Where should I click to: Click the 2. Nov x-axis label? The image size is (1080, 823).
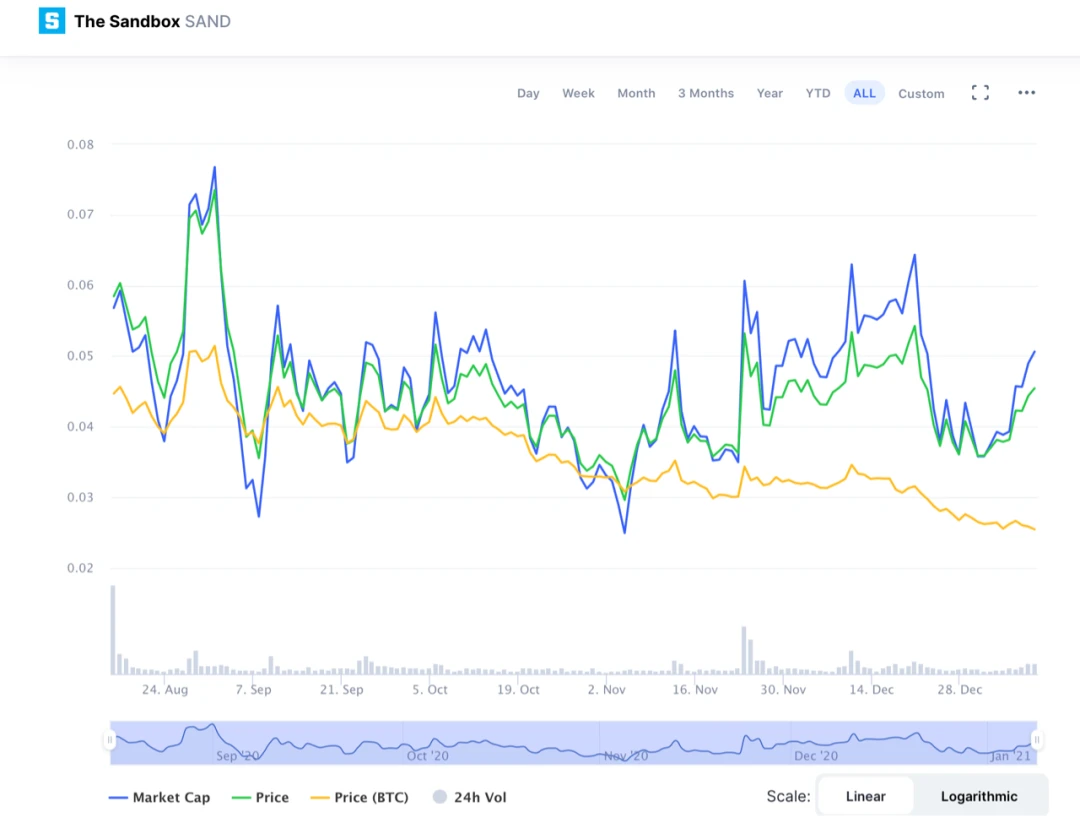coord(606,689)
